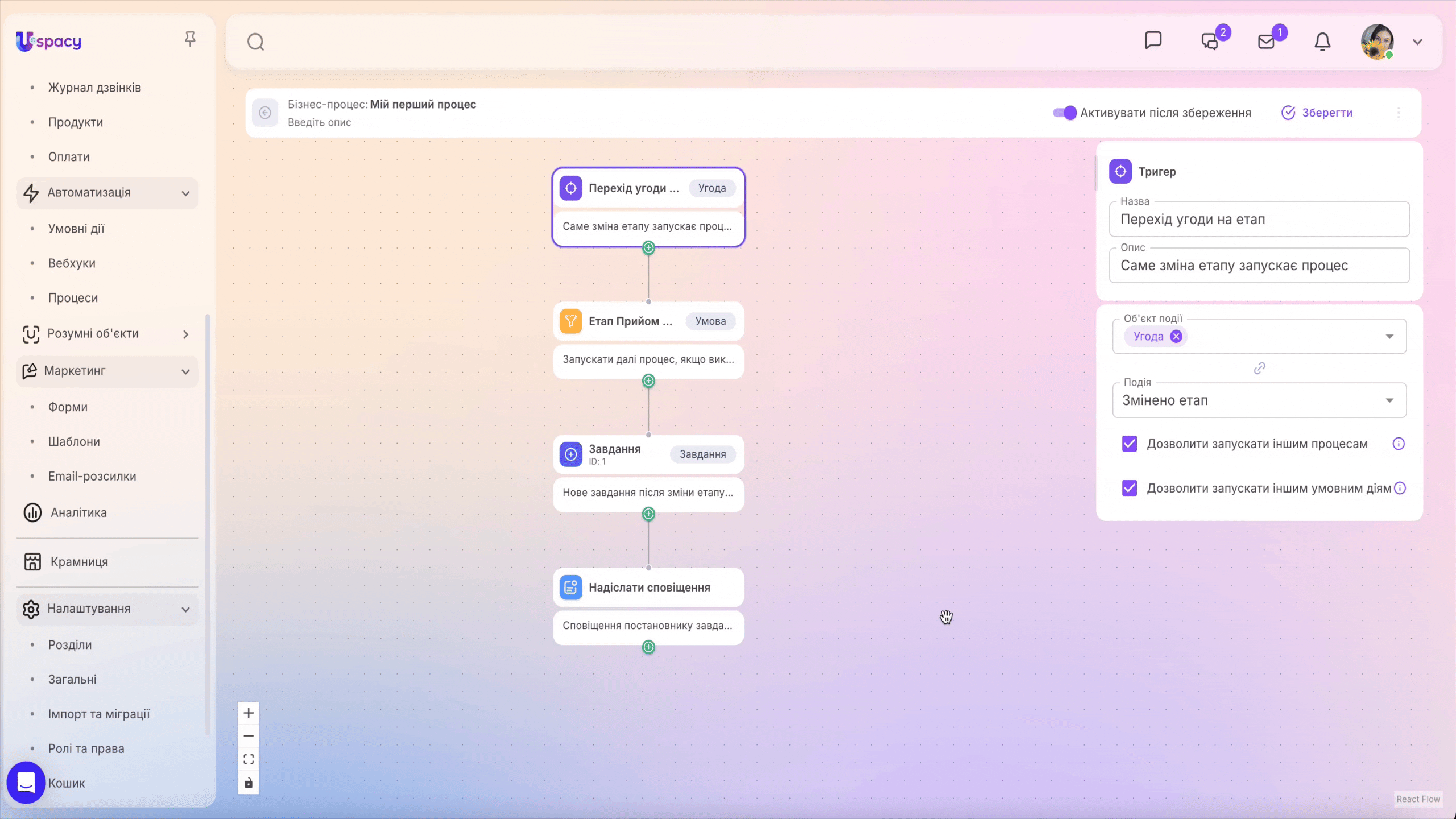Add step below the trigger node
Image resolution: width=1456 pixels, height=819 pixels.
coord(648,248)
